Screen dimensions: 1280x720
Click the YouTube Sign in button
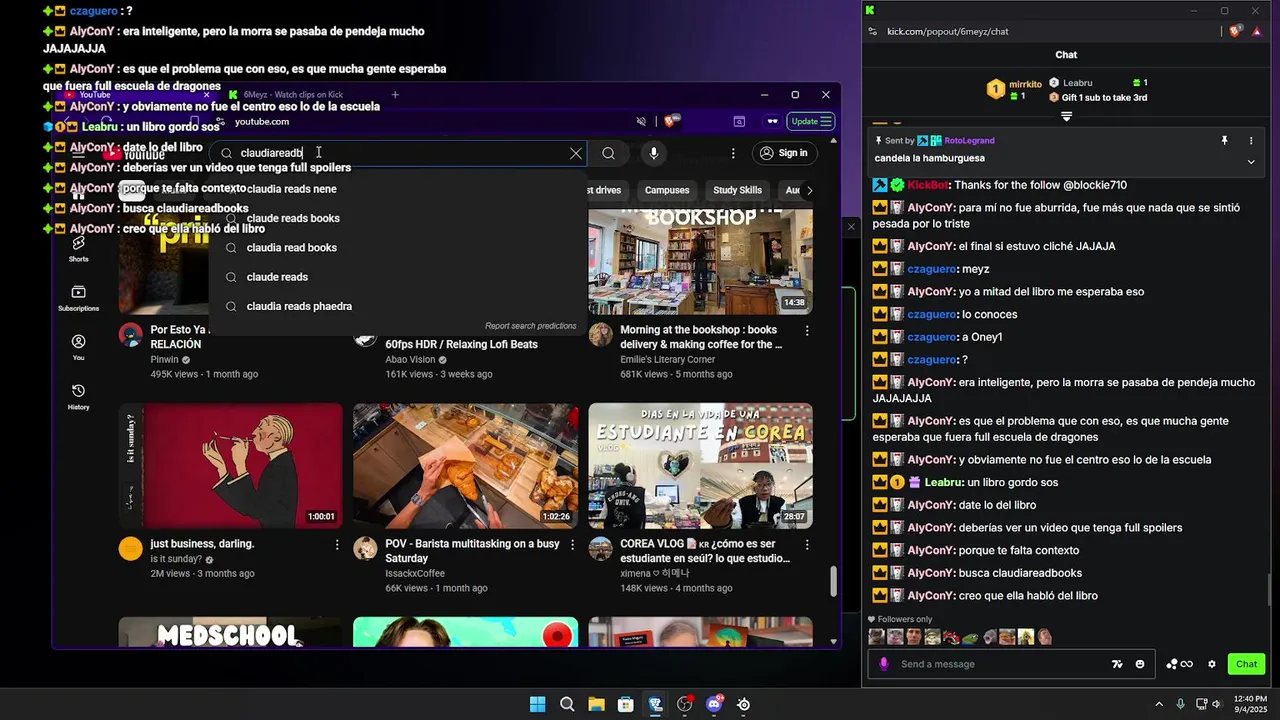[783, 153]
